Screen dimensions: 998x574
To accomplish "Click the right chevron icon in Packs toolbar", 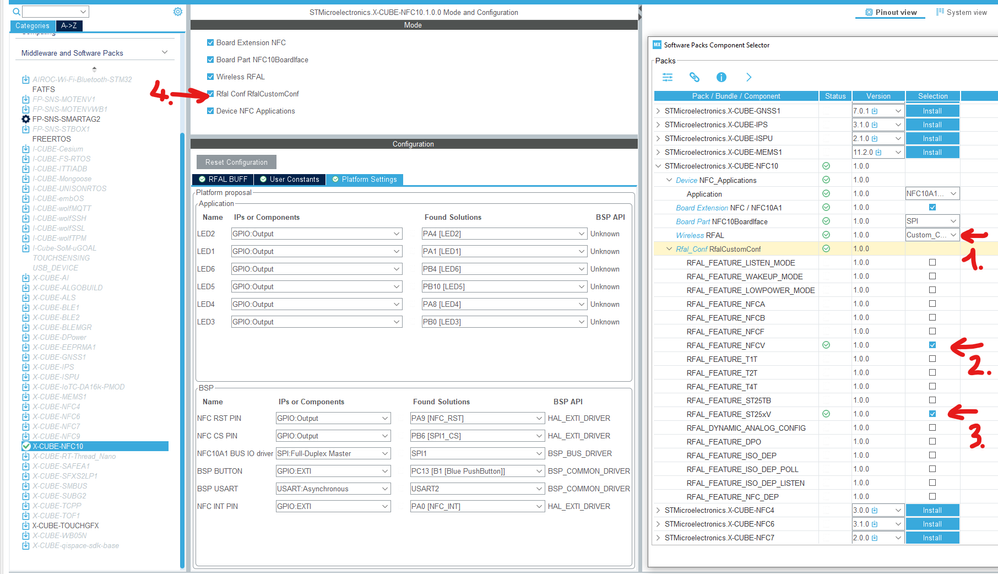I will tap(748, 77).
